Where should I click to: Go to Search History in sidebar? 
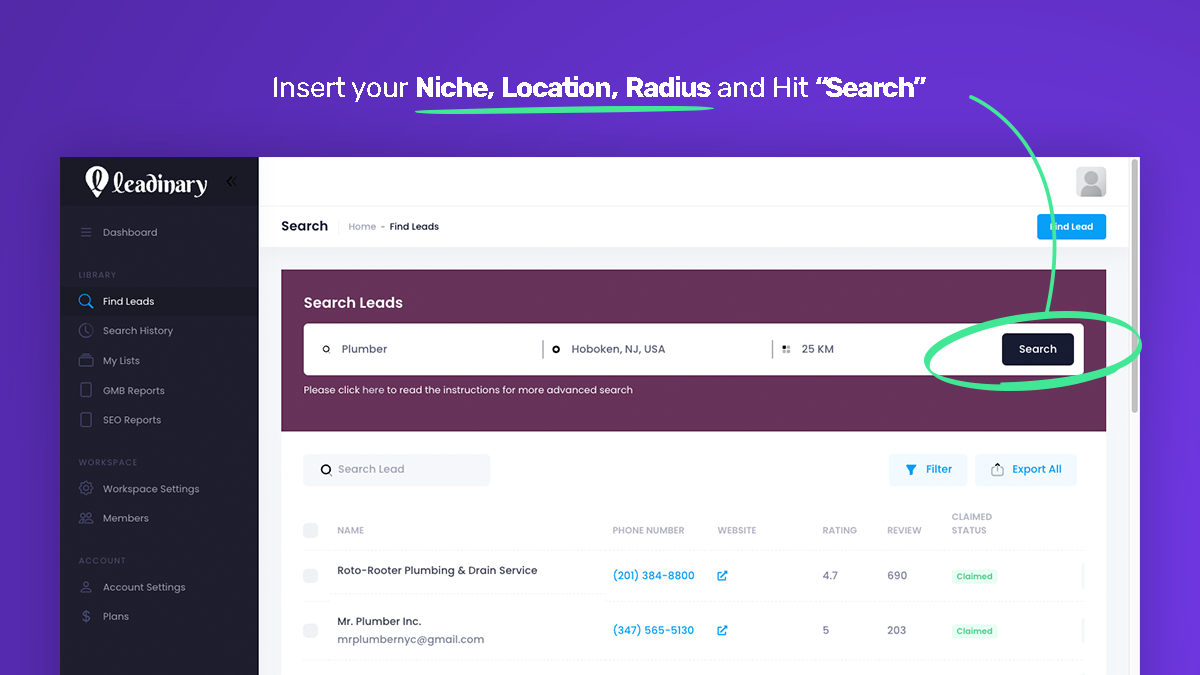click(137, 331)
